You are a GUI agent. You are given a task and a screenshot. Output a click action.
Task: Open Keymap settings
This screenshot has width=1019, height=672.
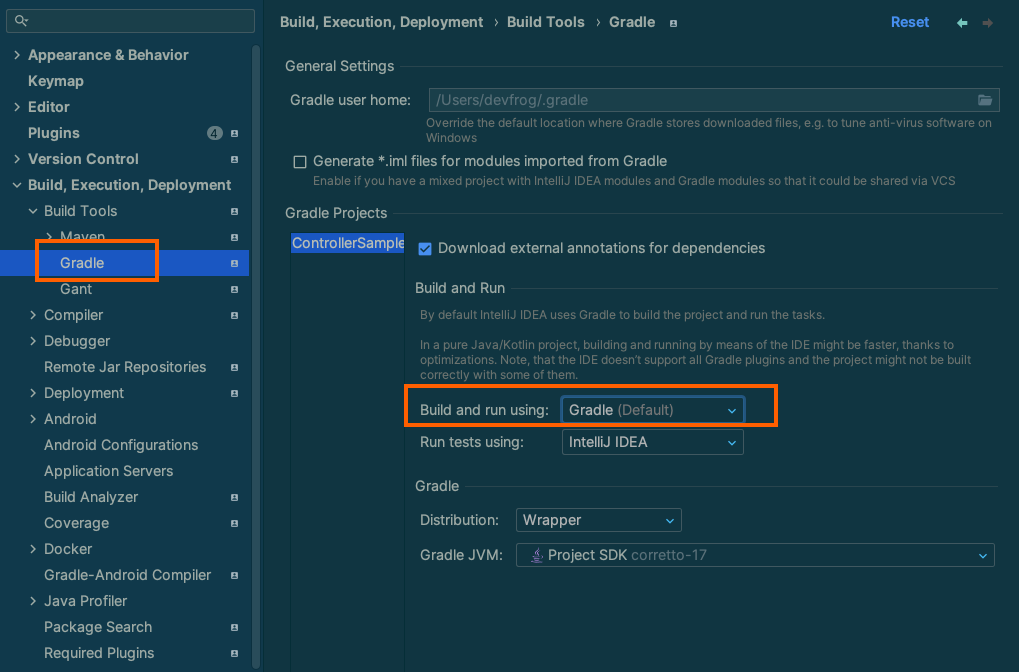point(56,81)
